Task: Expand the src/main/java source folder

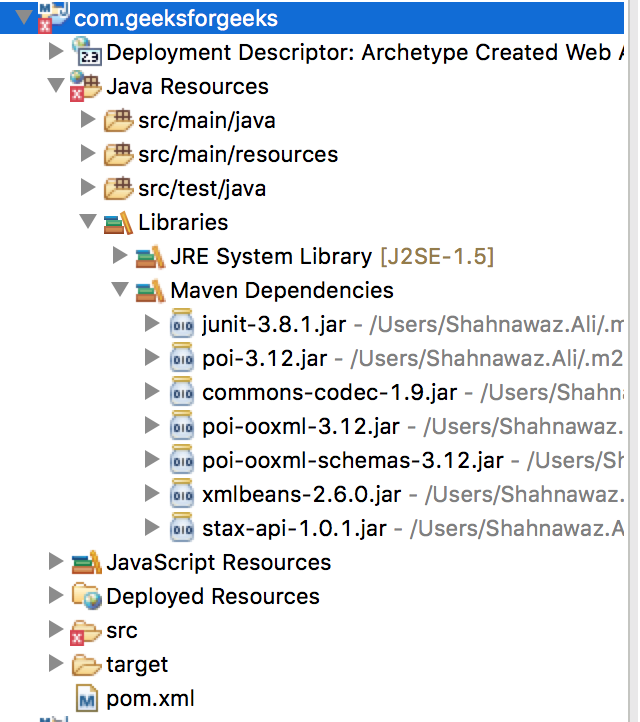Action: pyautogui.click(x=88, y=119)
